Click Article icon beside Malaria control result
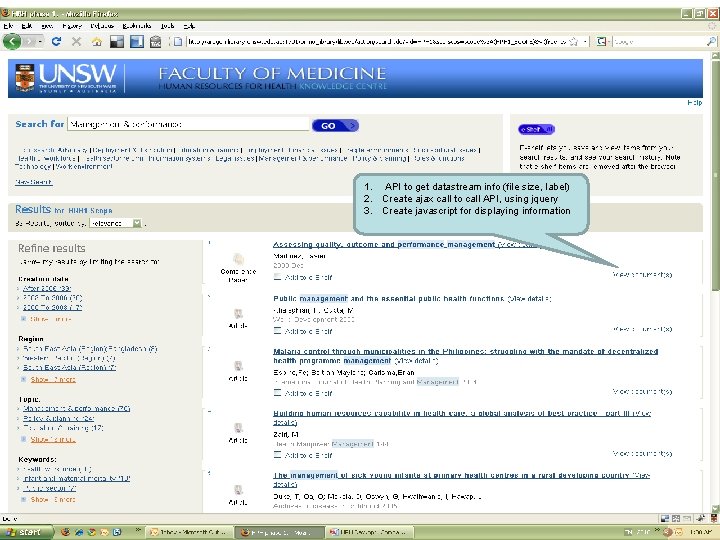This screenshot has height=540, width=720. point(238,366)
